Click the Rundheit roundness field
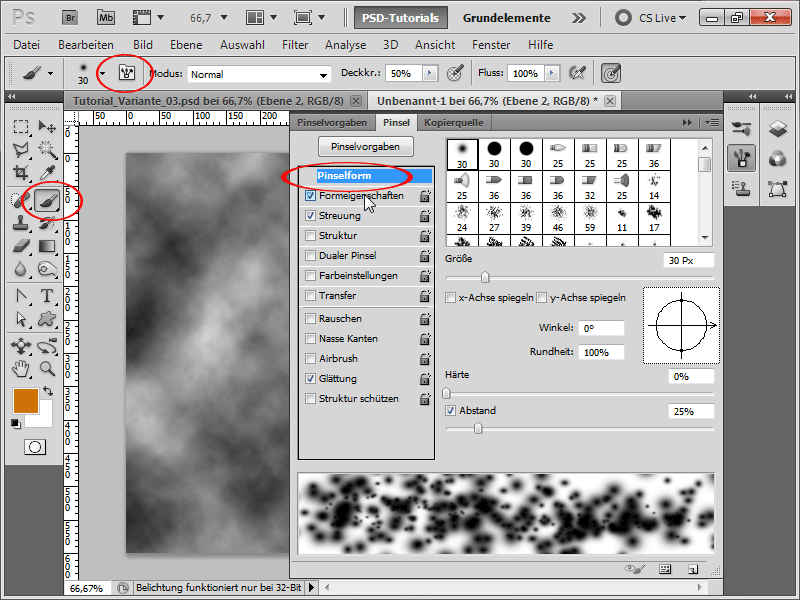800x600 pixels. tap(602, 352)
